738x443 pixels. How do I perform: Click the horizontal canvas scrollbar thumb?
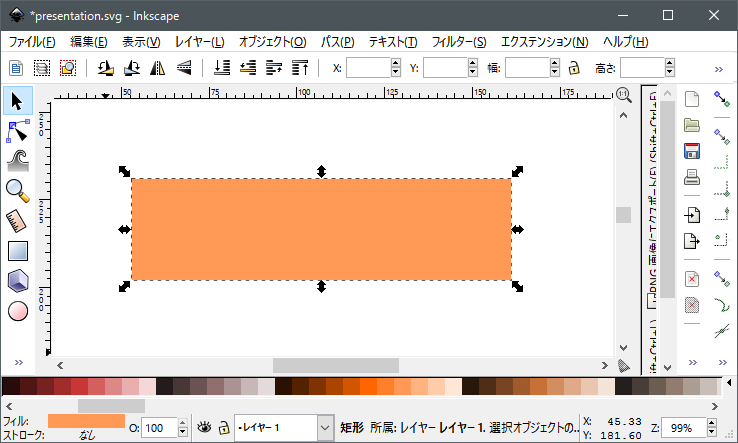[x=336, y=365]
